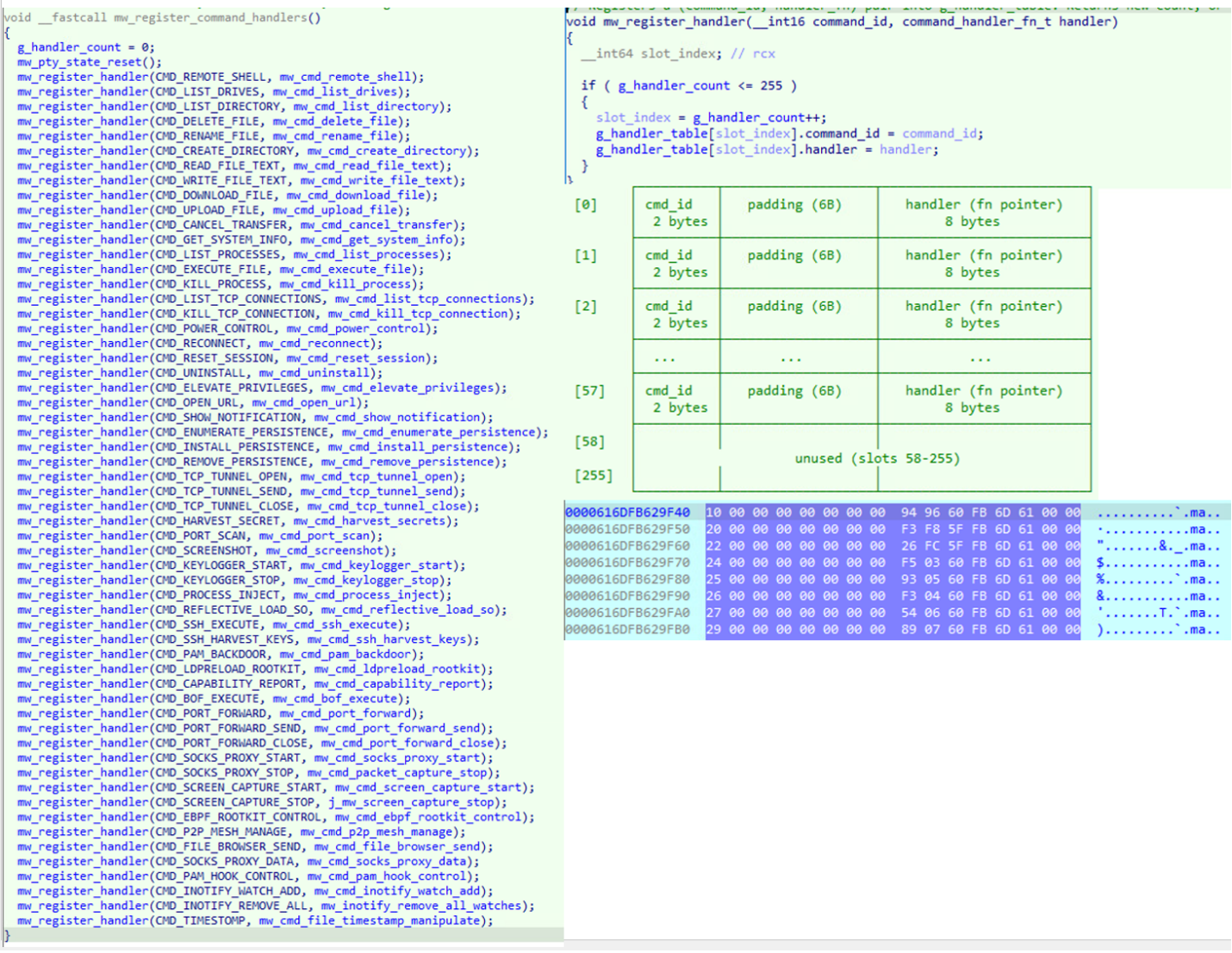Viewport: 1232px width, 953px height.
Task: Click the [0] slot index label in diagram
Action: 586,204
